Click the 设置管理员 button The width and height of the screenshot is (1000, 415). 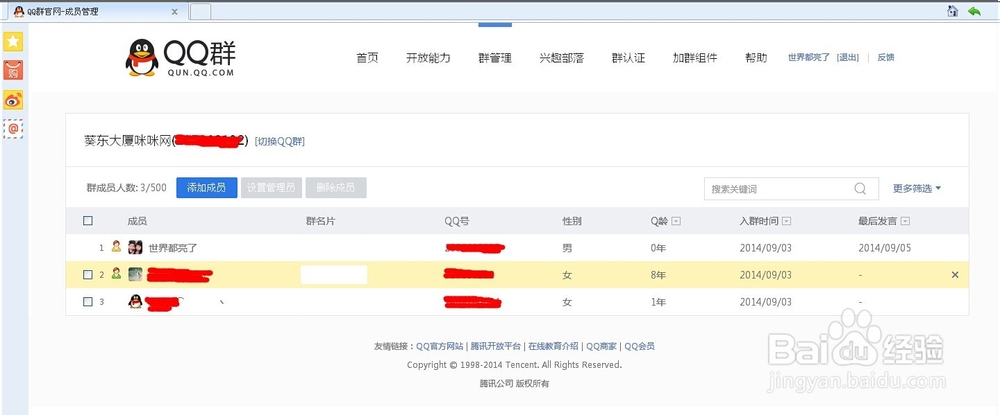[x=271, y=187]
